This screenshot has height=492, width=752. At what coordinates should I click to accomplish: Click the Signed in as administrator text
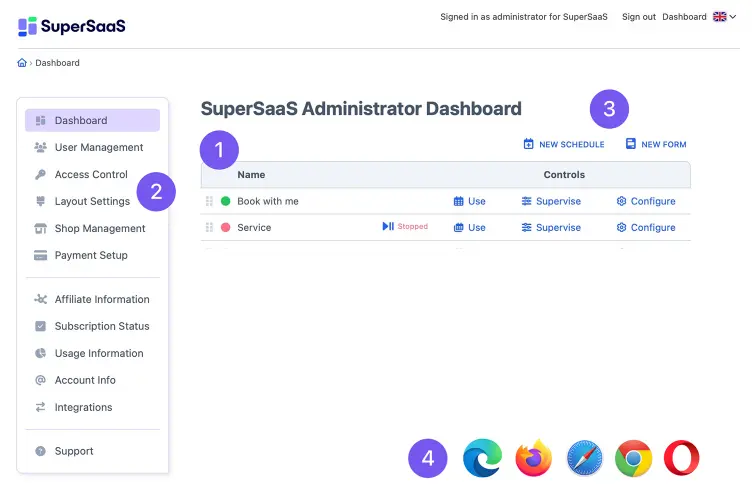pos(524,17)
